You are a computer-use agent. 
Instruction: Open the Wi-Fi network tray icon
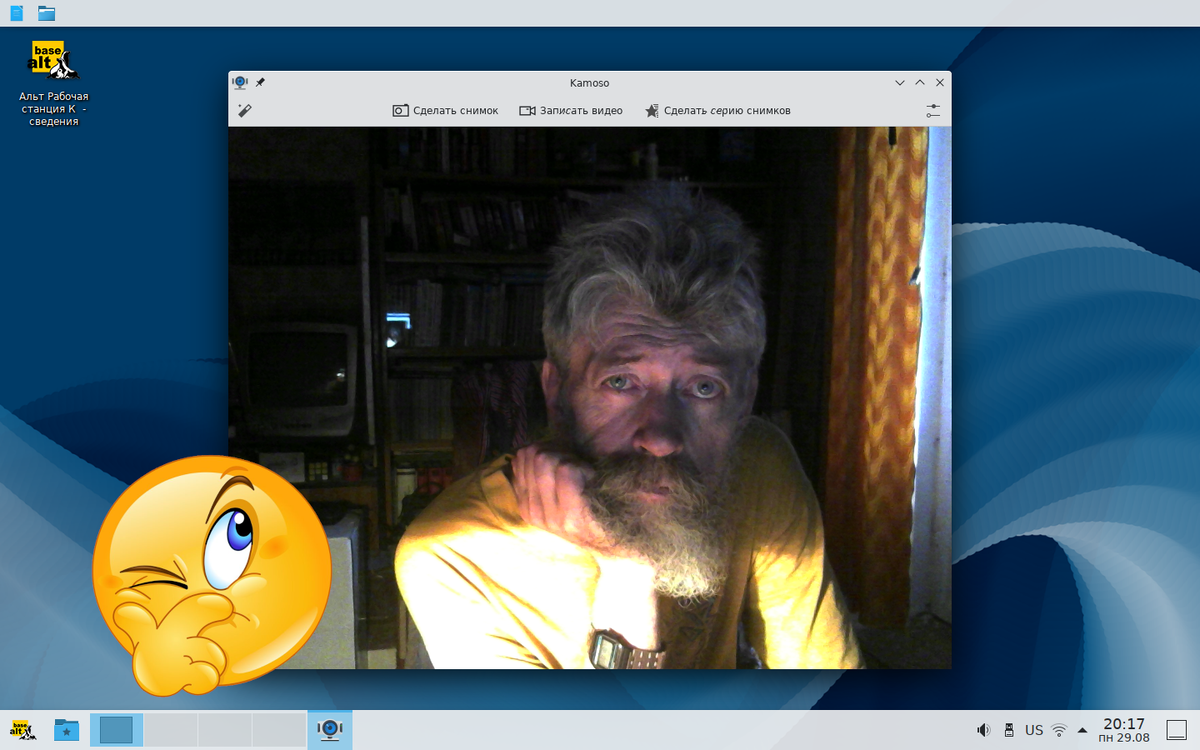(1059, 730)
